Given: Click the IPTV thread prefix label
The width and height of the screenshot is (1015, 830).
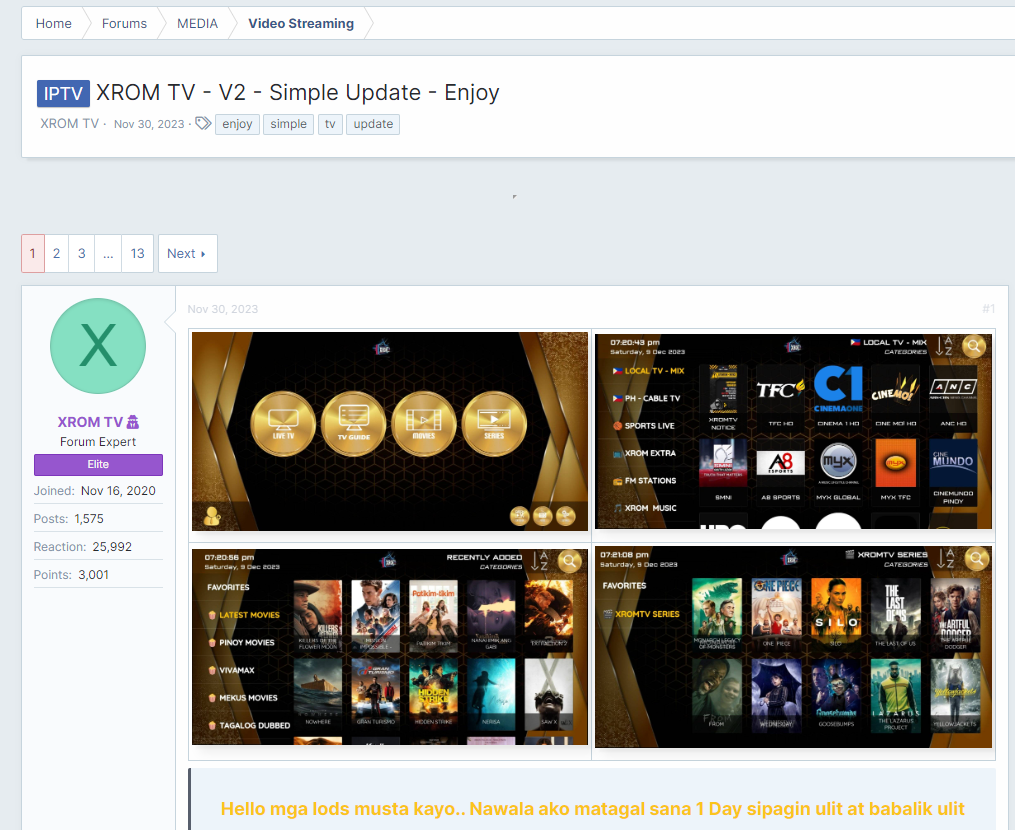Looking at the screenshot, I should [x=63, y=94].
